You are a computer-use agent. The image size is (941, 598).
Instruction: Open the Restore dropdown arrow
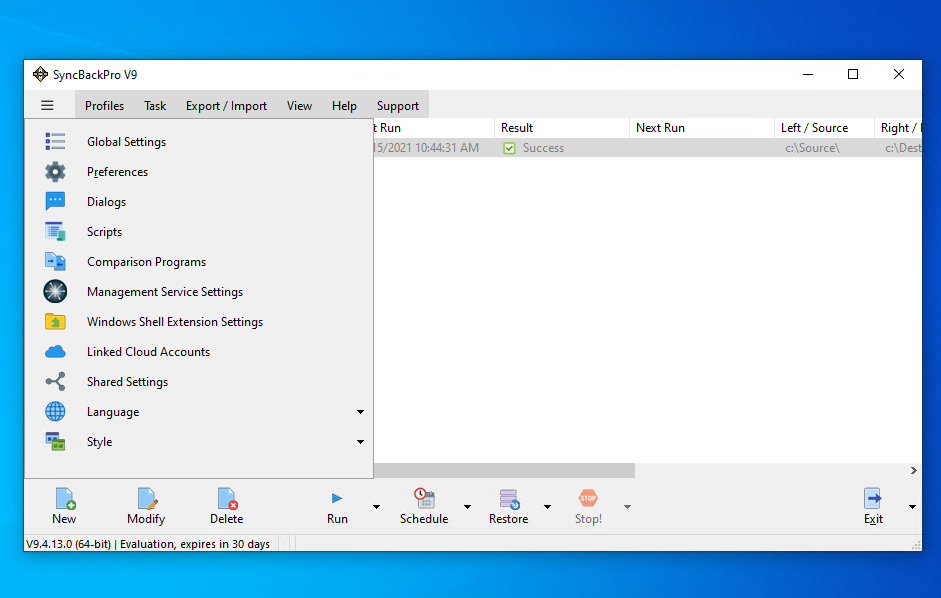(547, 507)
